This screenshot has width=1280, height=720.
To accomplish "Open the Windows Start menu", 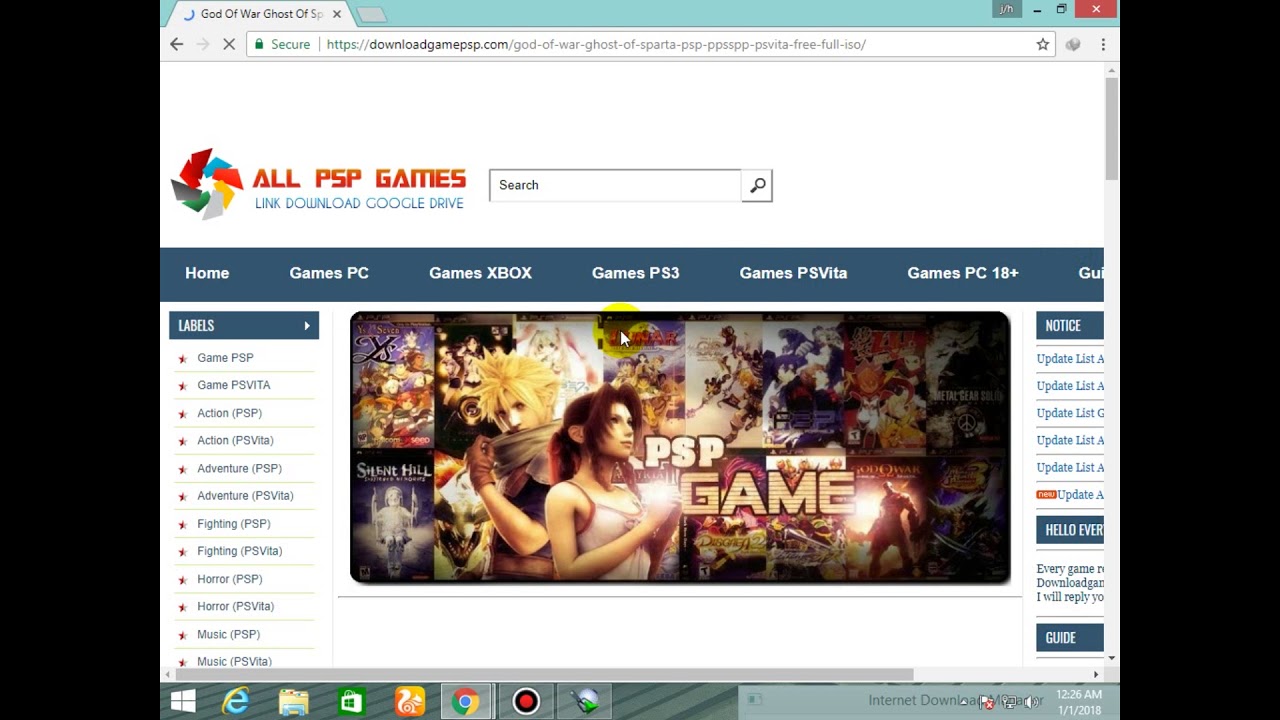I will [183, 702].
